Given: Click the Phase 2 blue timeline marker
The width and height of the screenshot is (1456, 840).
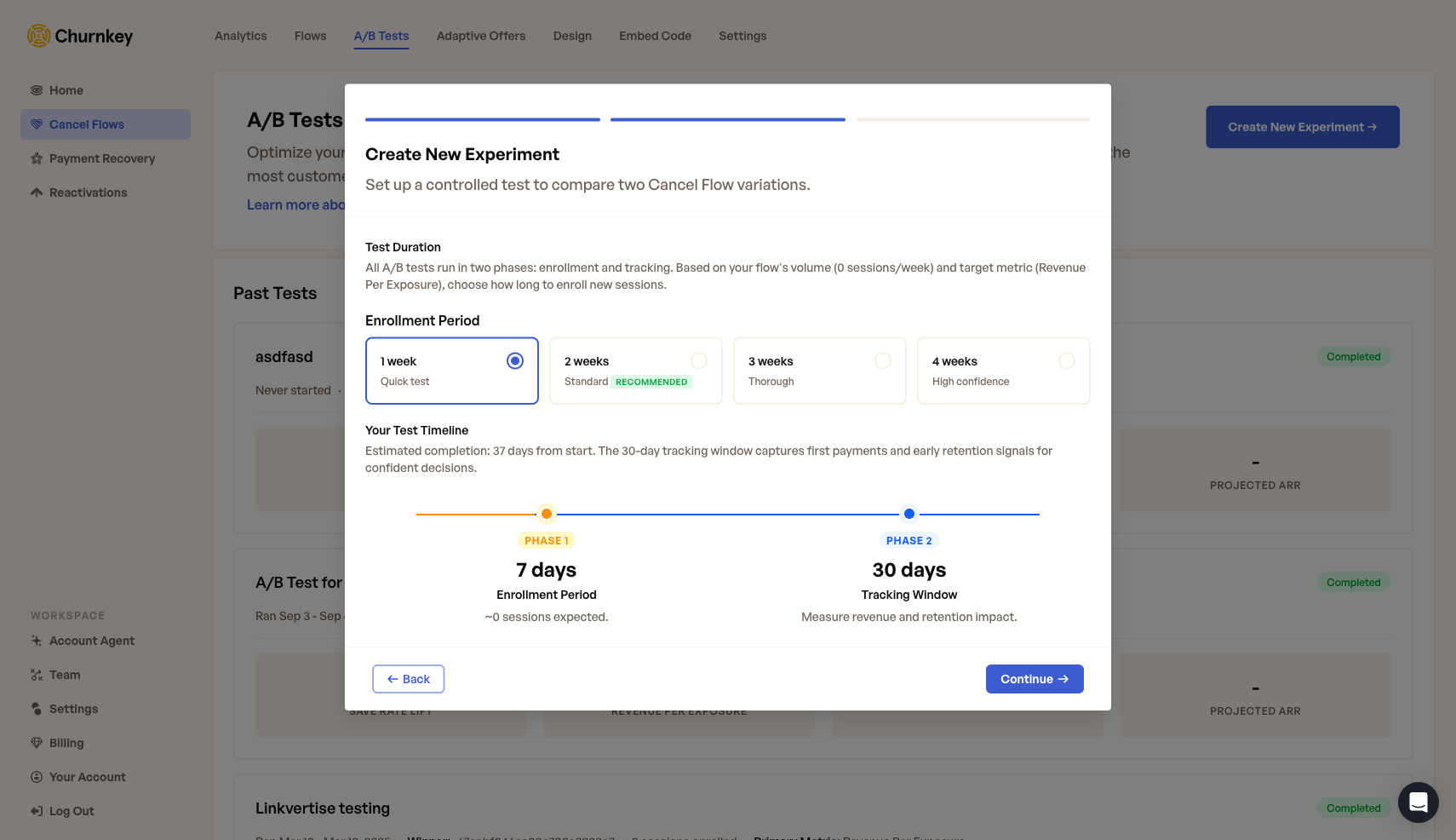Looking at the screenshot, I should pyautogui.click(x=909, y=514).
